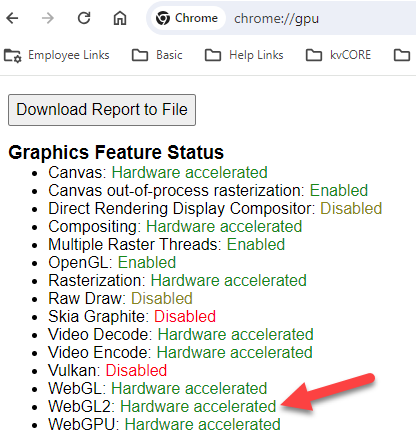Screen dimensions: 416x443
Task: Click the browser back arrow
Action: click(12, 18)
